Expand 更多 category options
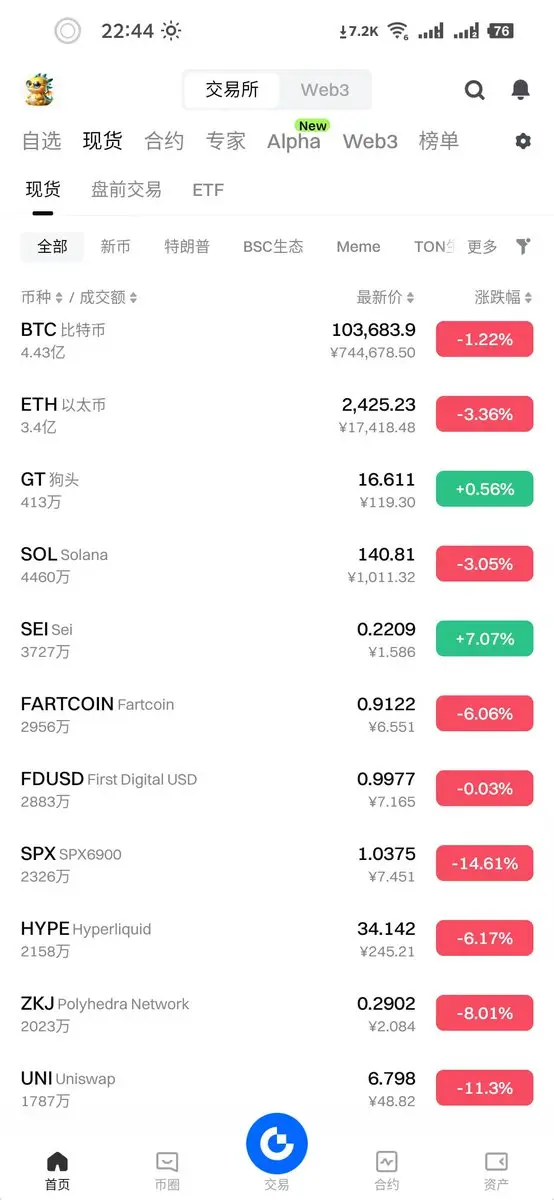Image resolution: width=554 pixels, height=1200 pixels. 482,246
